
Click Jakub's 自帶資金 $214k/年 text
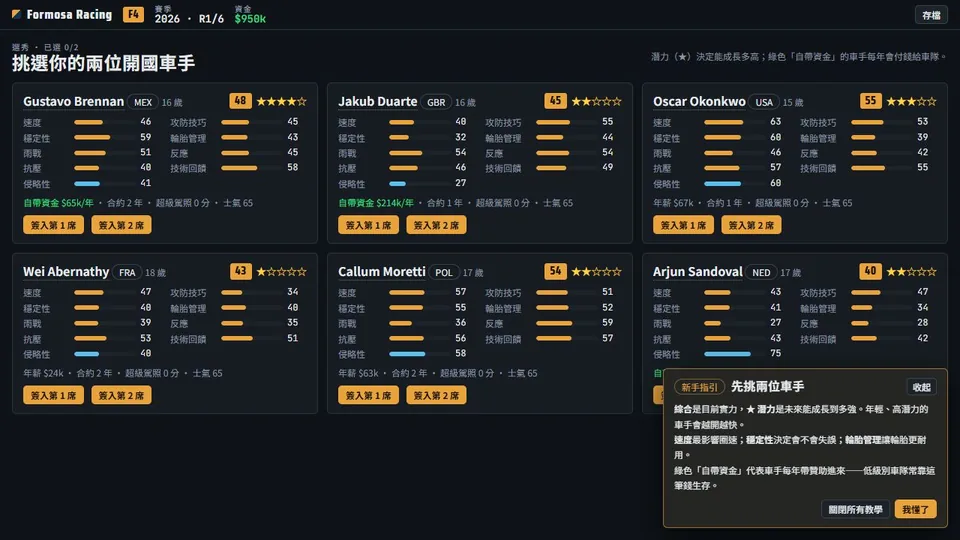point(376,203)
